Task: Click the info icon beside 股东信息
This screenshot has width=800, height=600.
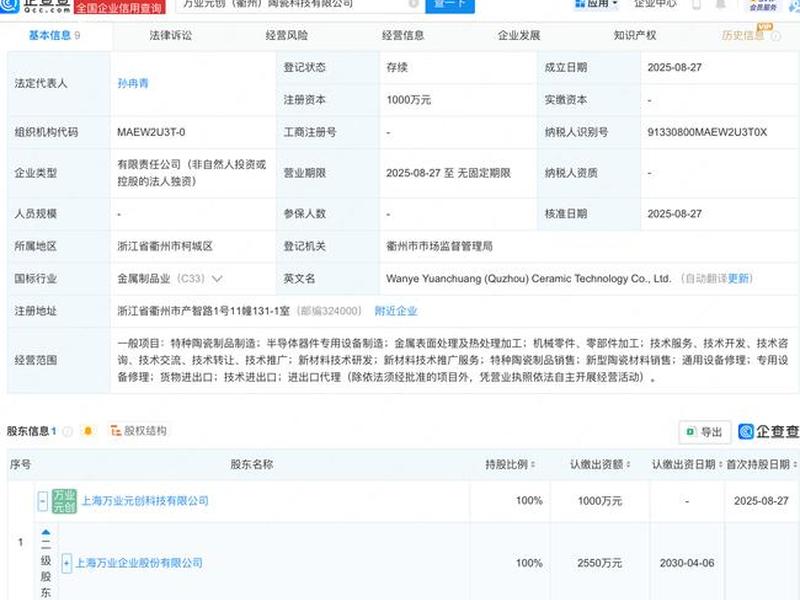Action: click(67, 432)
